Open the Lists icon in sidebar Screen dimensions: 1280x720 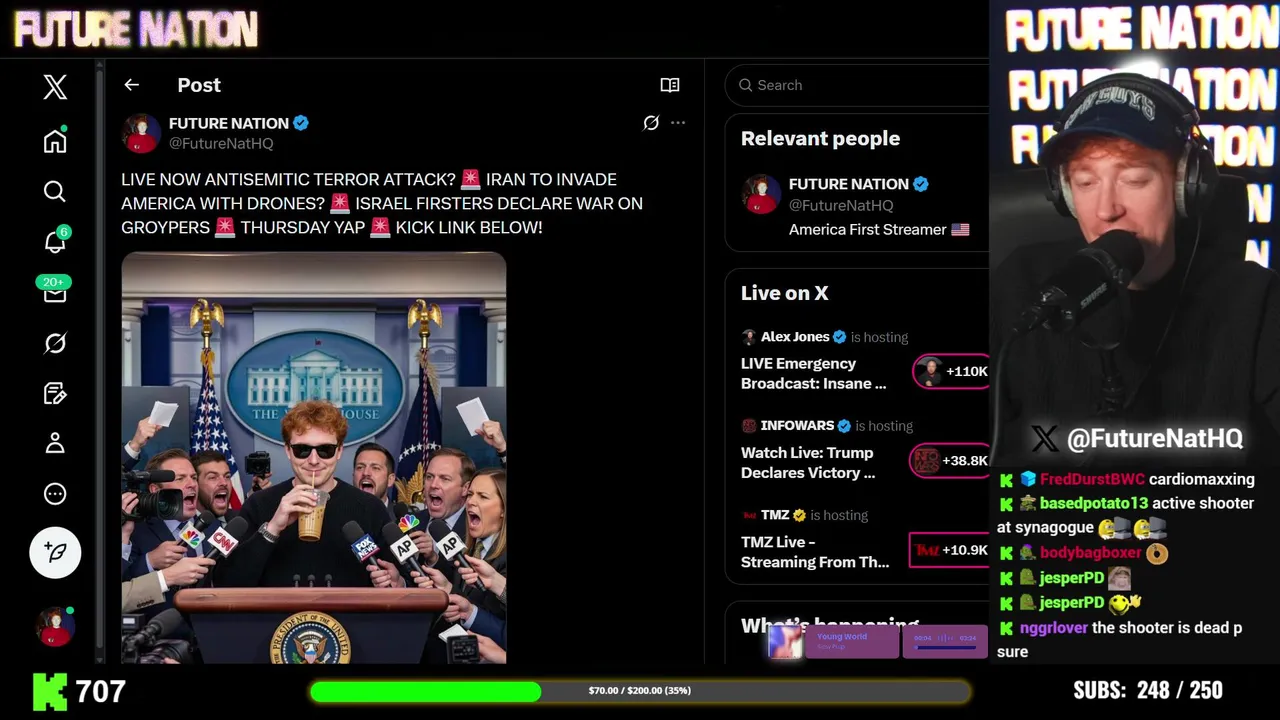55,393
